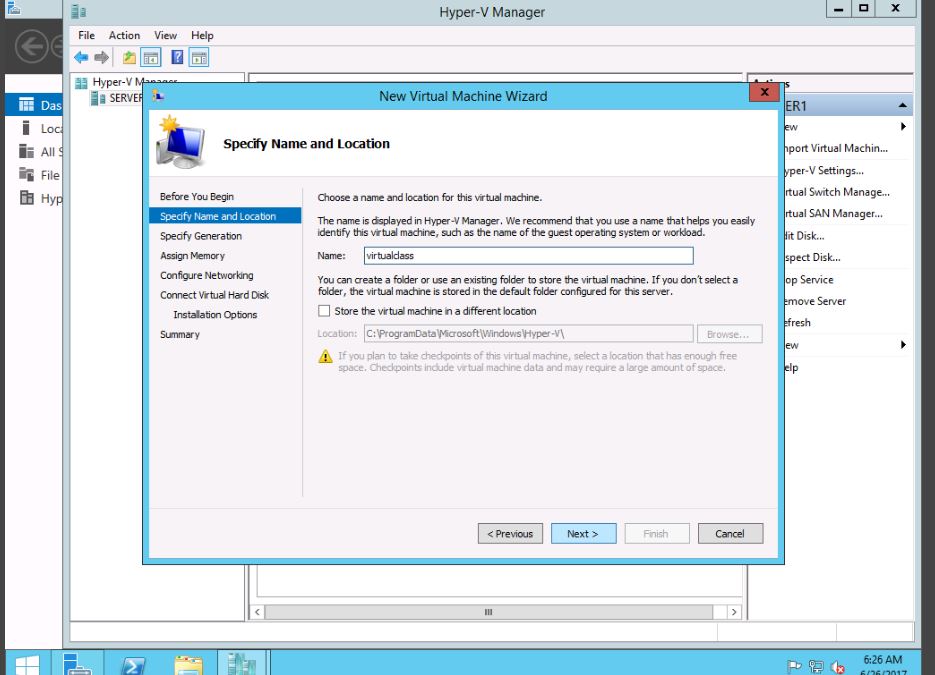Close the wizard with the red X button

click(764, 92)
